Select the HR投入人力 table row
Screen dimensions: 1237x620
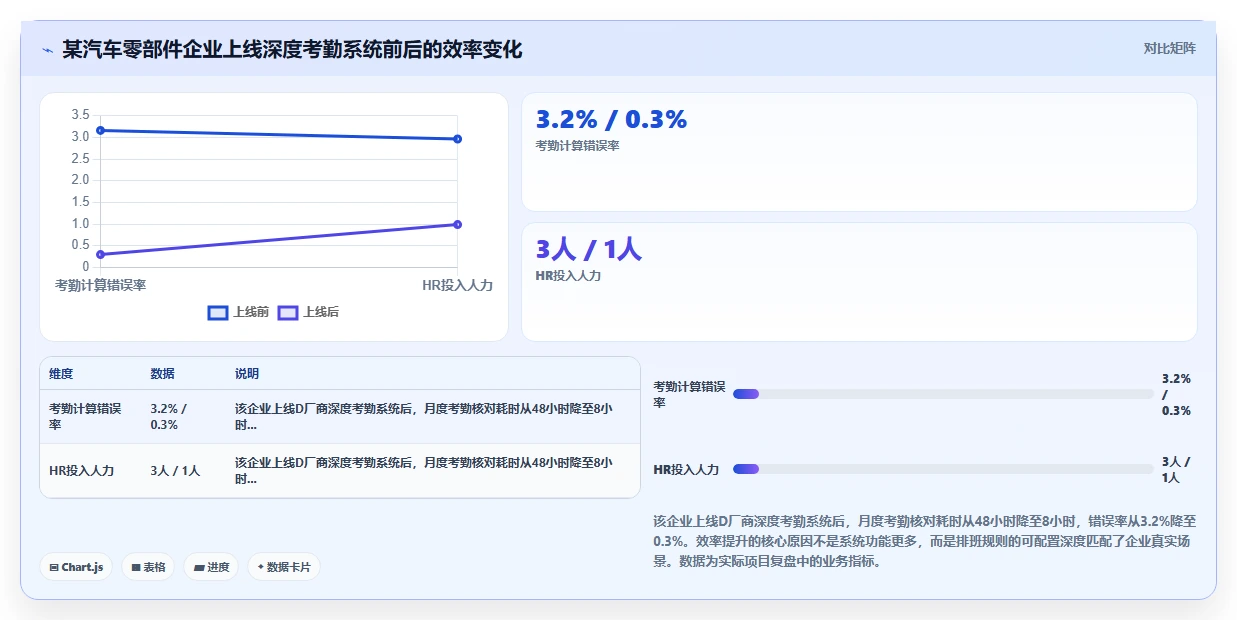340,470
